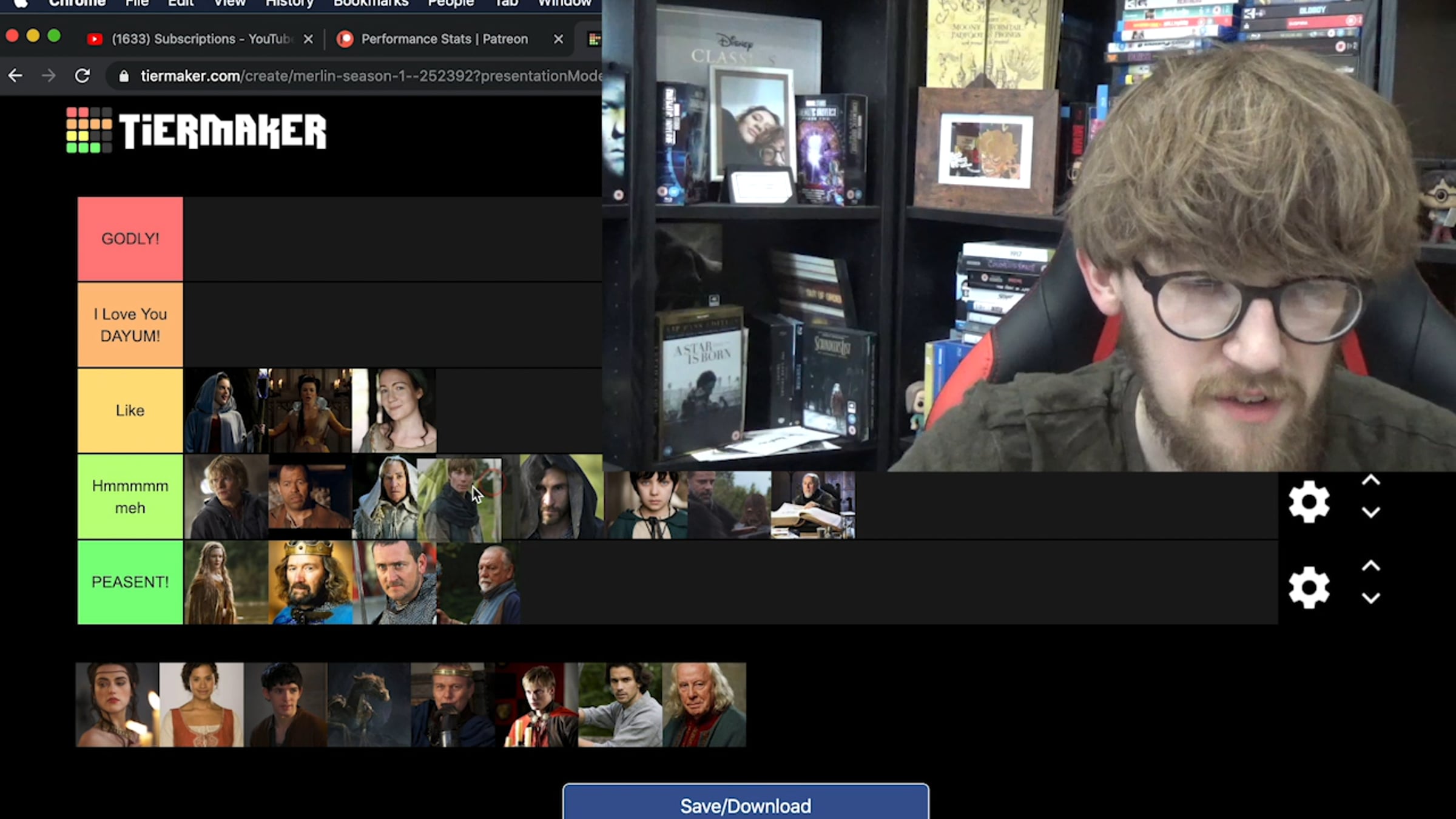This screenshot has height=819, width=1456.
Task: Select the white-haired old man in red robe
Action: pos(704,705)
